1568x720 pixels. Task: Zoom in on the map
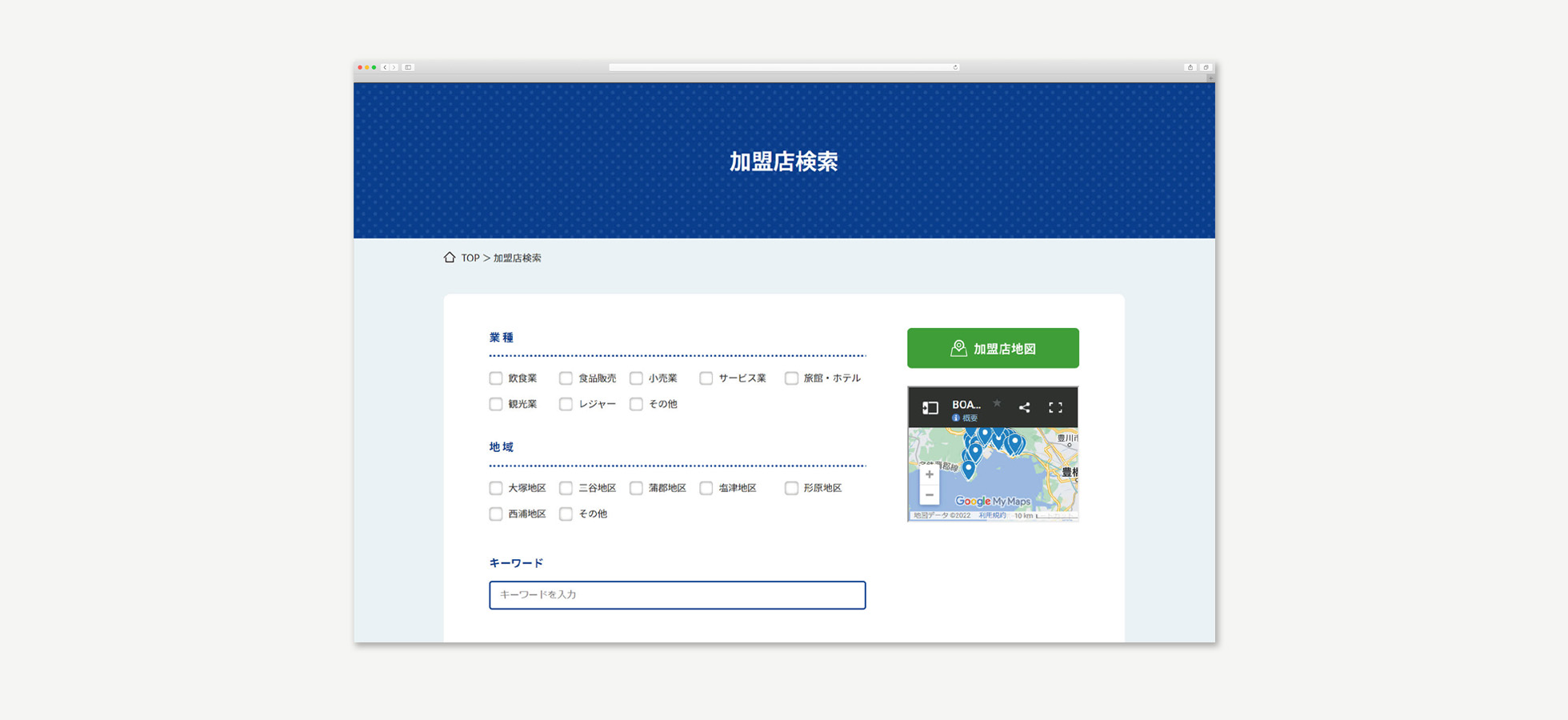coord(930,474)
